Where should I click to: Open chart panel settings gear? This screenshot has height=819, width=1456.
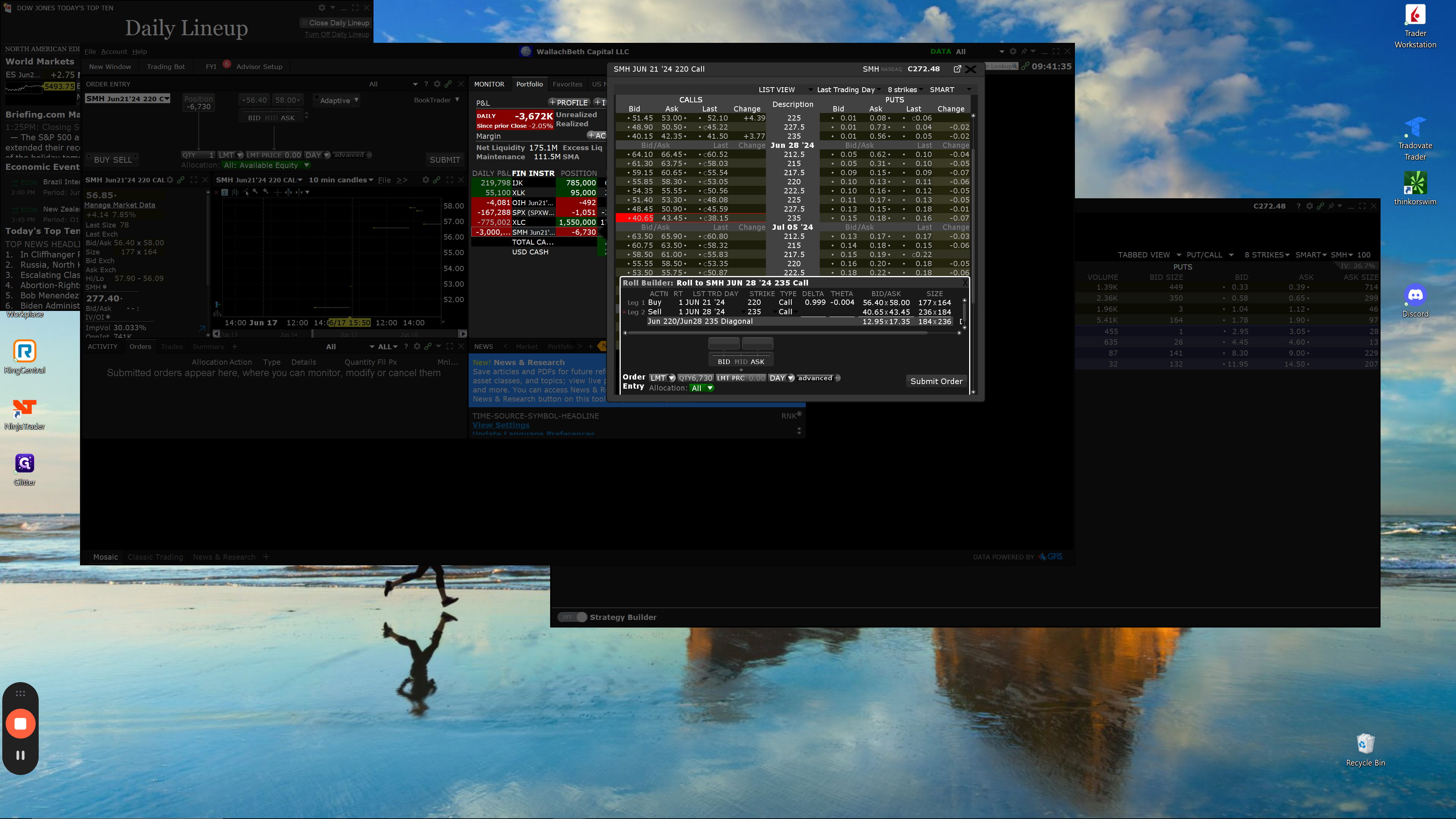point(425,180)
